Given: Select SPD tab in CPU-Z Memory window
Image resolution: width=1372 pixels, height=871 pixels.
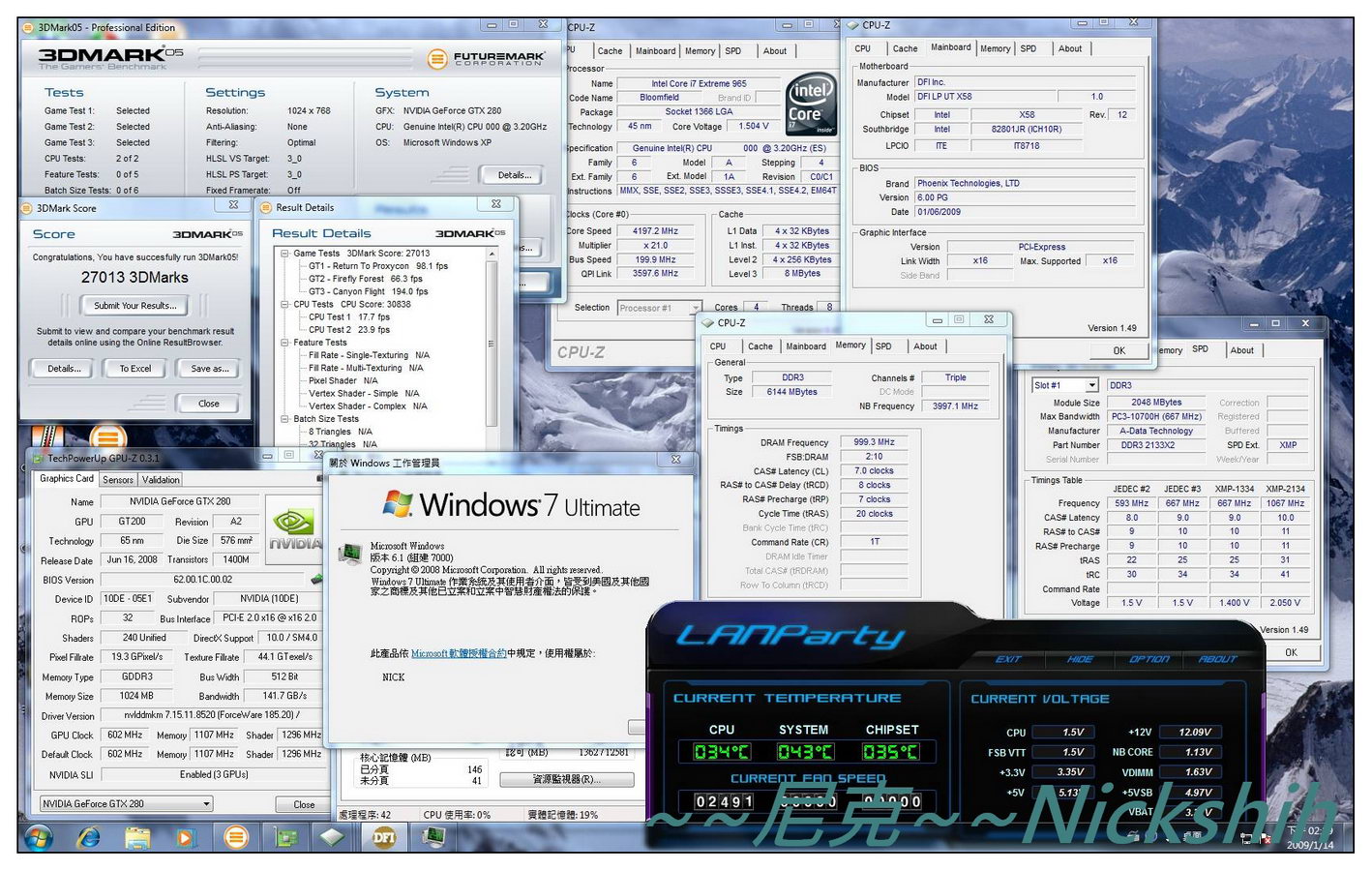Looking at the screenshot, I should click(x=883, y=346).
